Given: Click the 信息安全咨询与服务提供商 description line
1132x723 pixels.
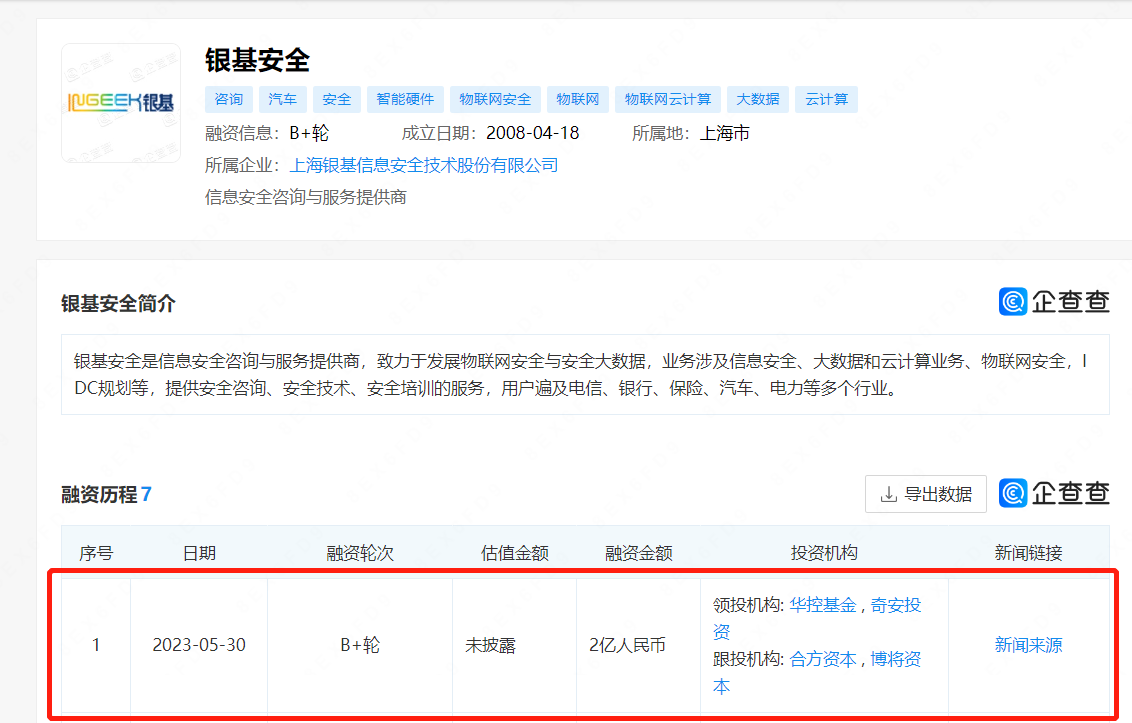Looking at the screenshot, I should click(x=306, y=197).
